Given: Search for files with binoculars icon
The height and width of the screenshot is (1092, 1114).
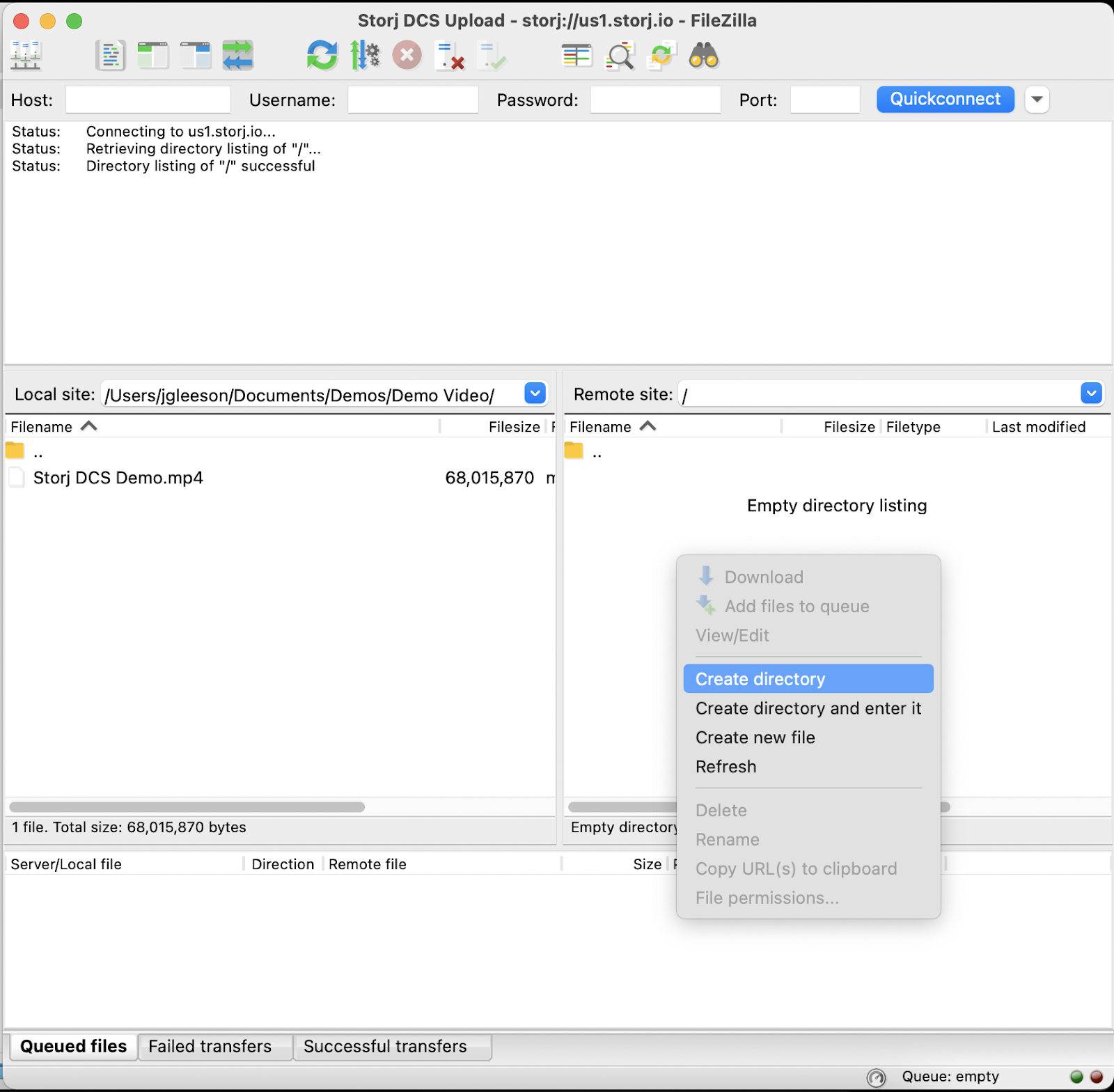Looking at the screenshot, I should click(704, 56).
